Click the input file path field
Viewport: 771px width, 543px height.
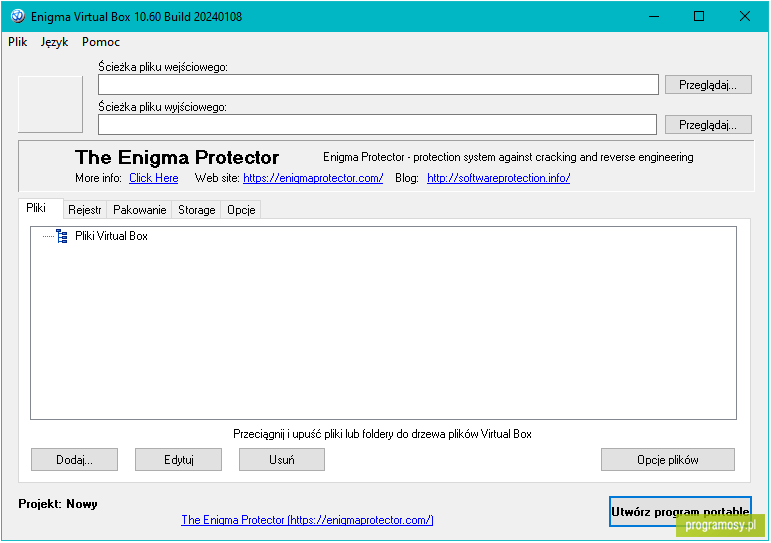point(378,85)
